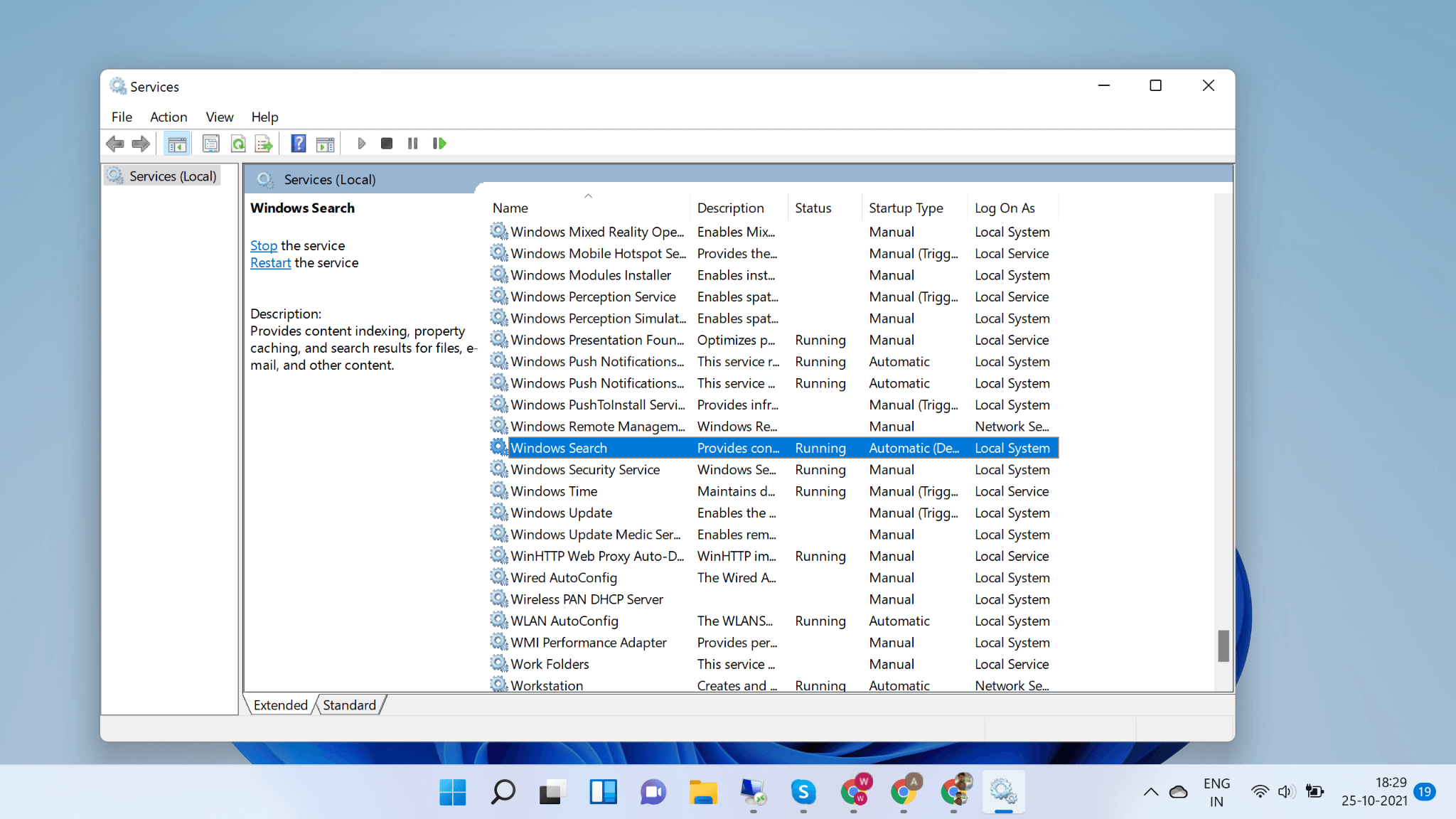
Task: Click the Restart Service toolbar icon
Action: (x=439, y=143)
